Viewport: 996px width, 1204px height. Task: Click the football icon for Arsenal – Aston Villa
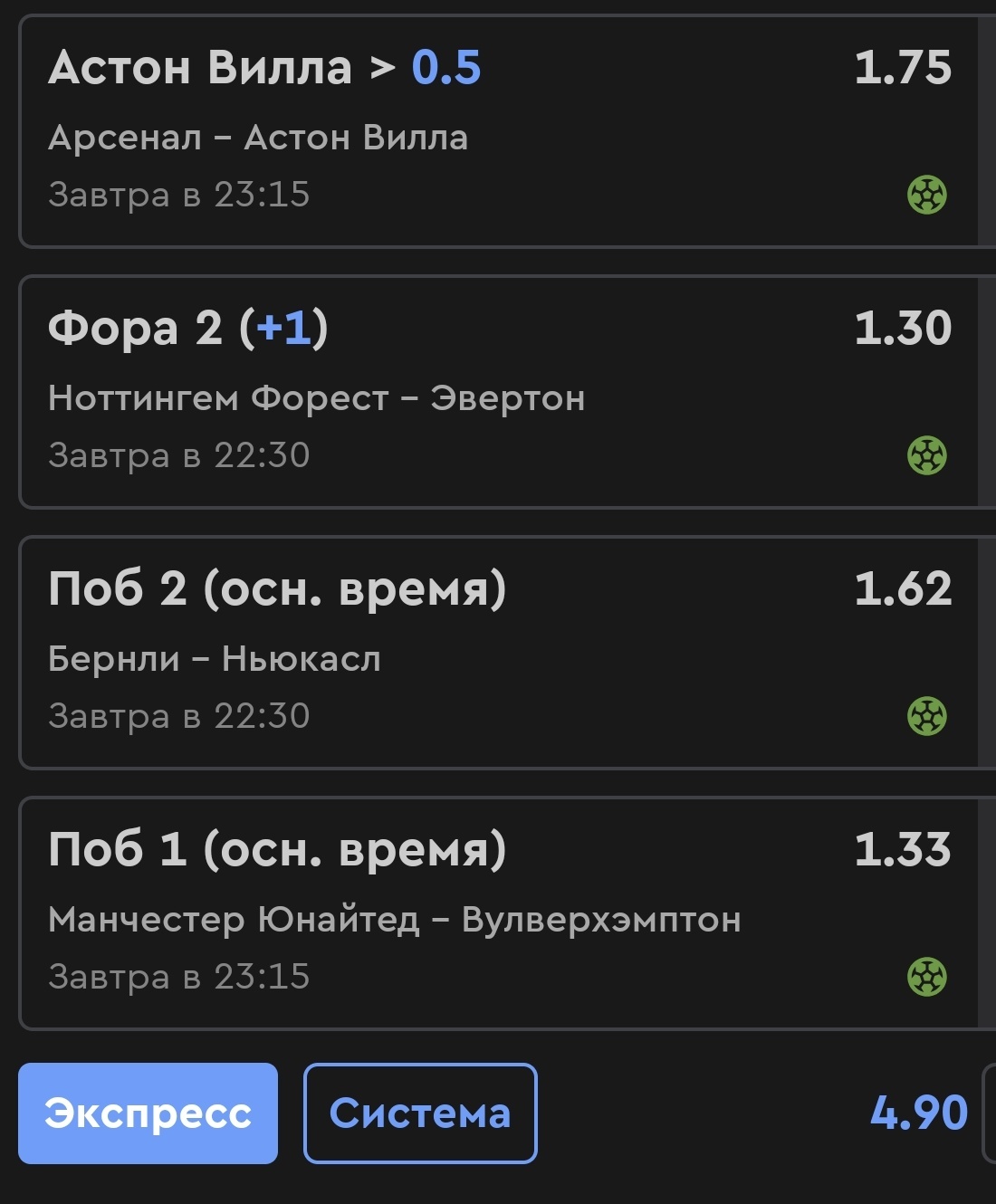[926, 195]
